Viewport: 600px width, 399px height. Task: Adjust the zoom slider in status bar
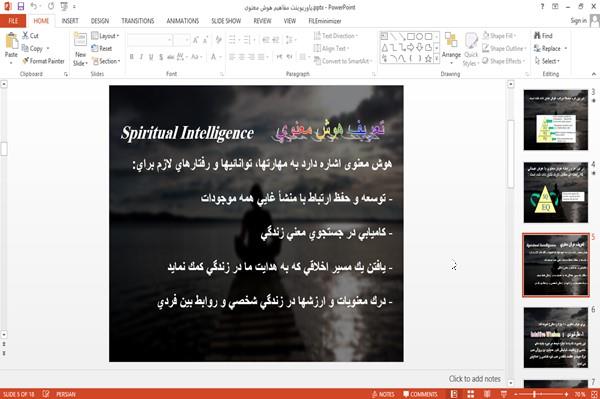pos(534,394)
